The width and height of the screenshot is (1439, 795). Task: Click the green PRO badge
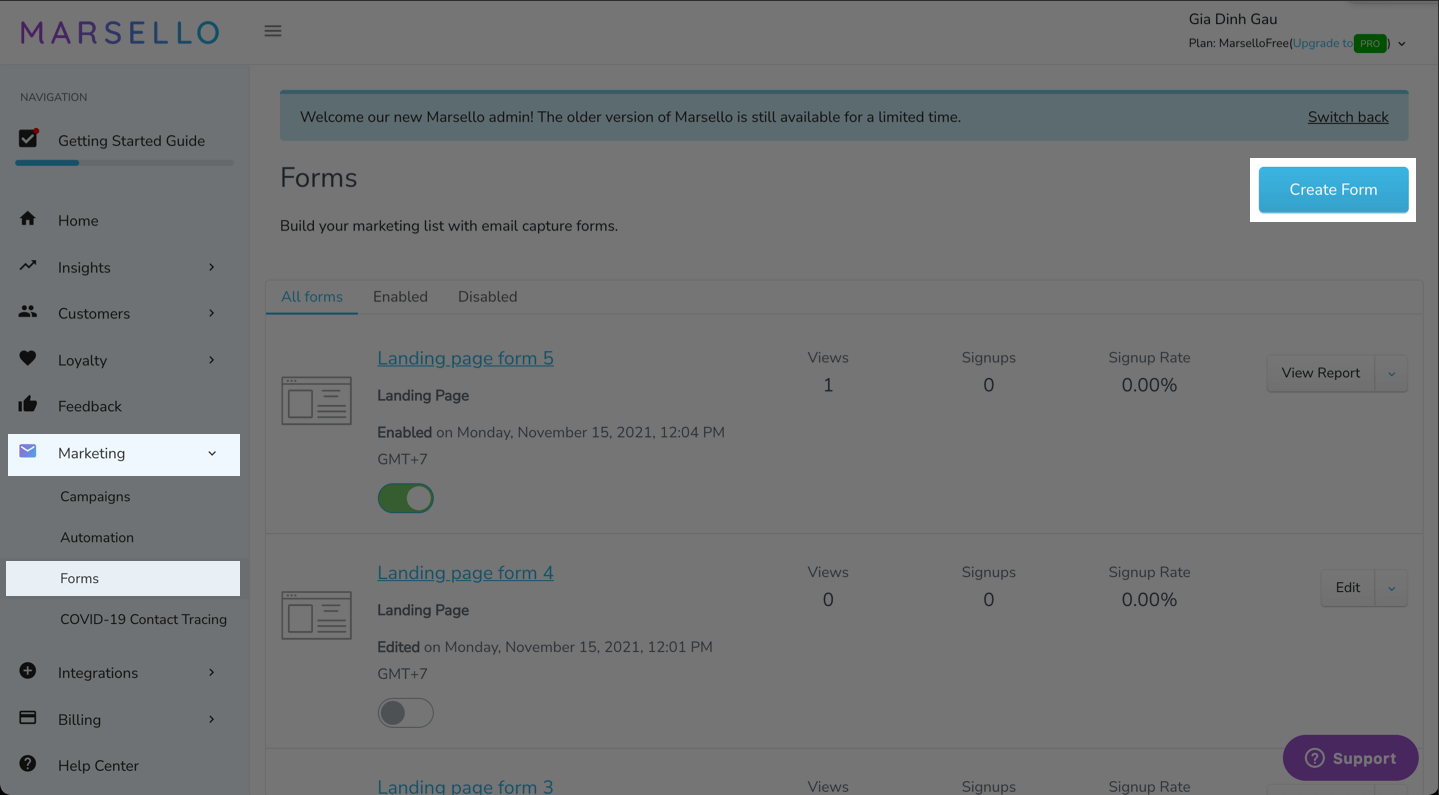pyautogui.click(x=1370, y=43)
